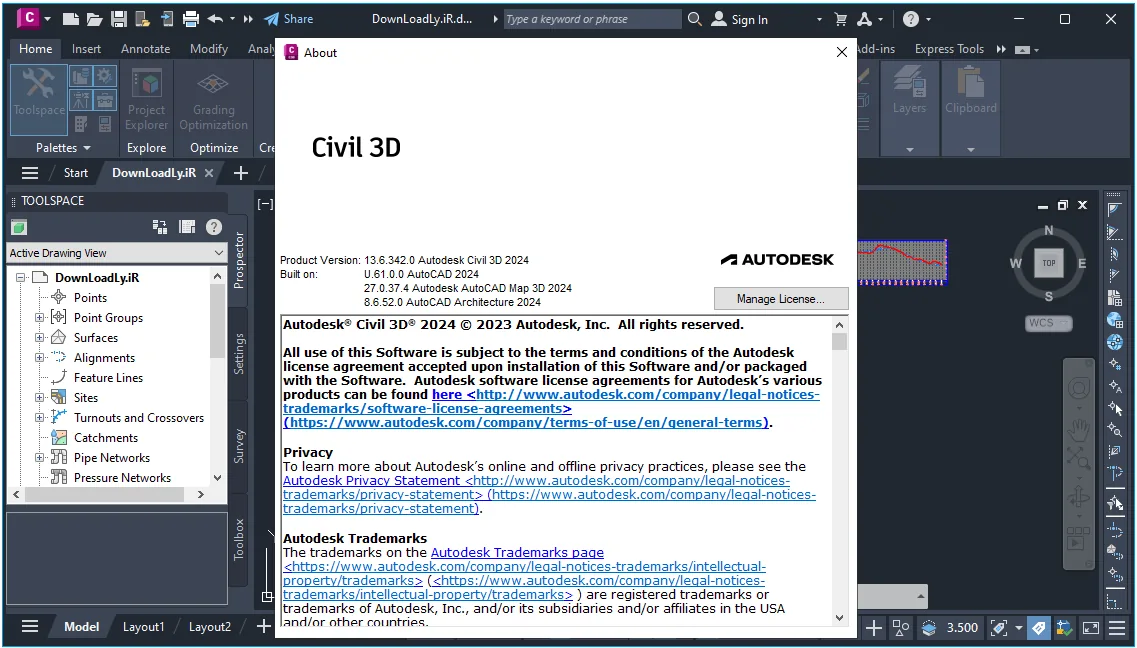Expand the Surfaces tree node
This screenshot has height=648, width=1137.
click(x=39, y=338)
